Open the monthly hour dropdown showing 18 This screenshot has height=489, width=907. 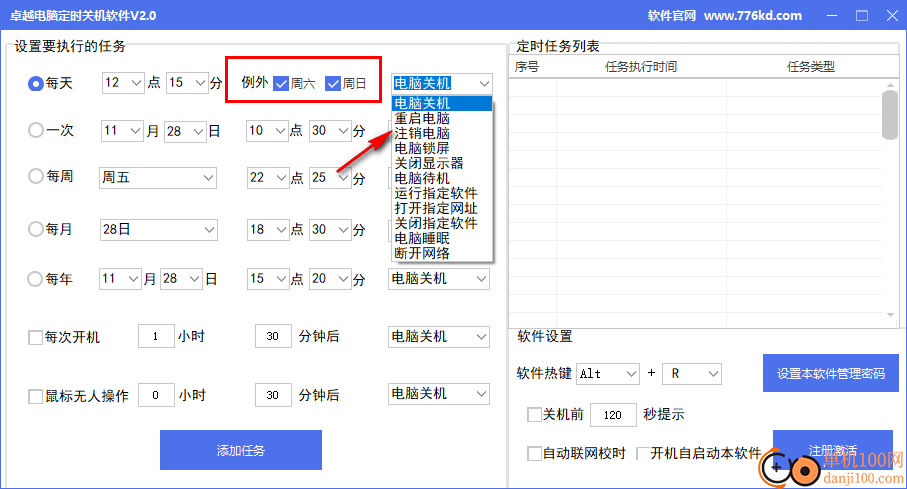[268, 230]
